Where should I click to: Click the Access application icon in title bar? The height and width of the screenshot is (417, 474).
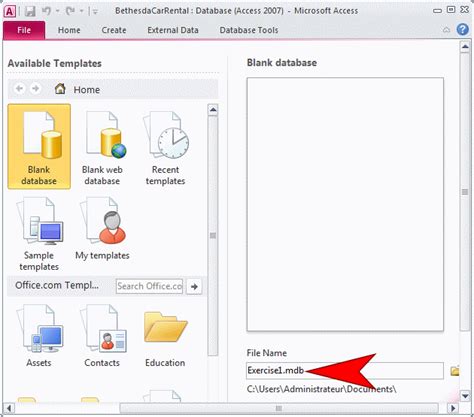[x=10, y=11]
